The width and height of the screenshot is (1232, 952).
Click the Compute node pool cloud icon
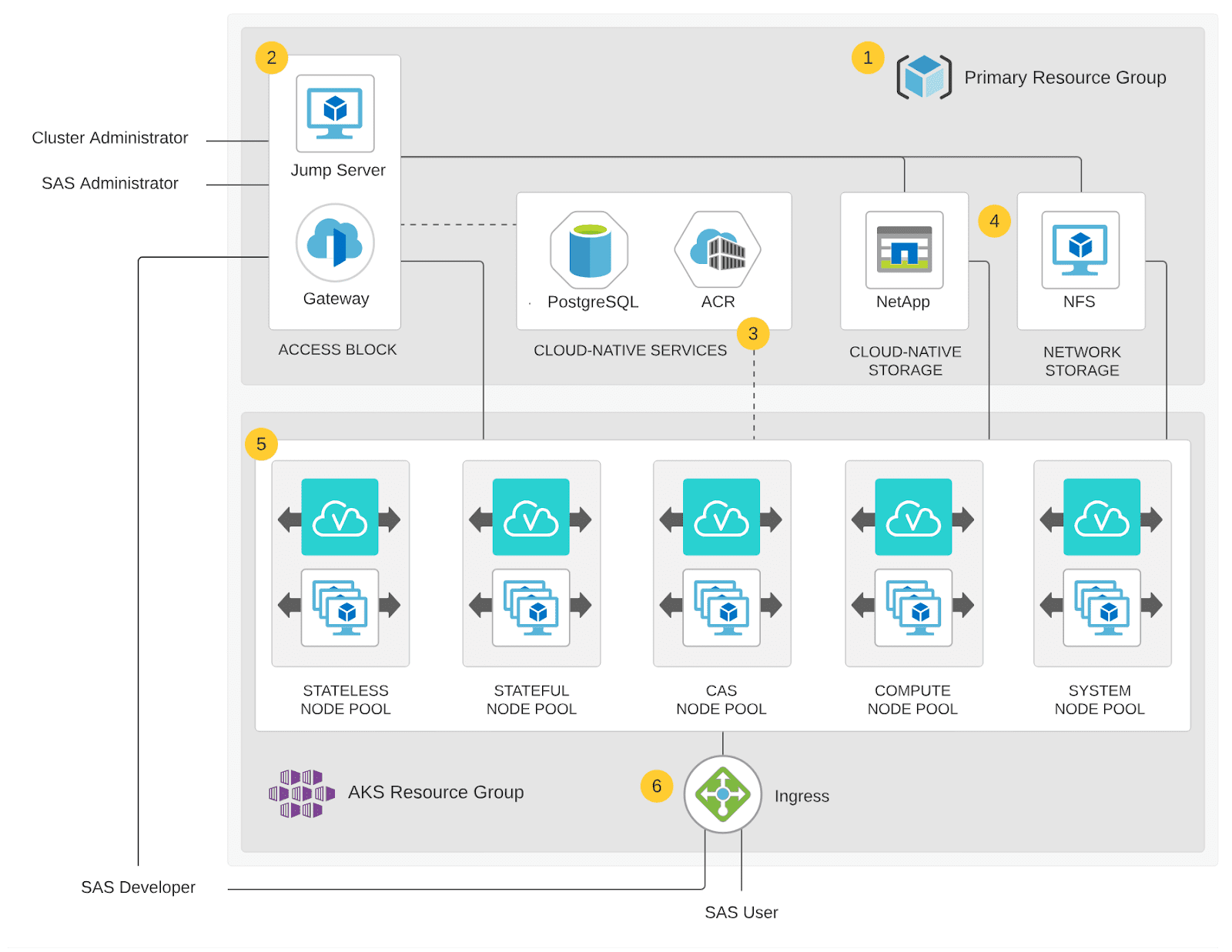tap(913, 517)
